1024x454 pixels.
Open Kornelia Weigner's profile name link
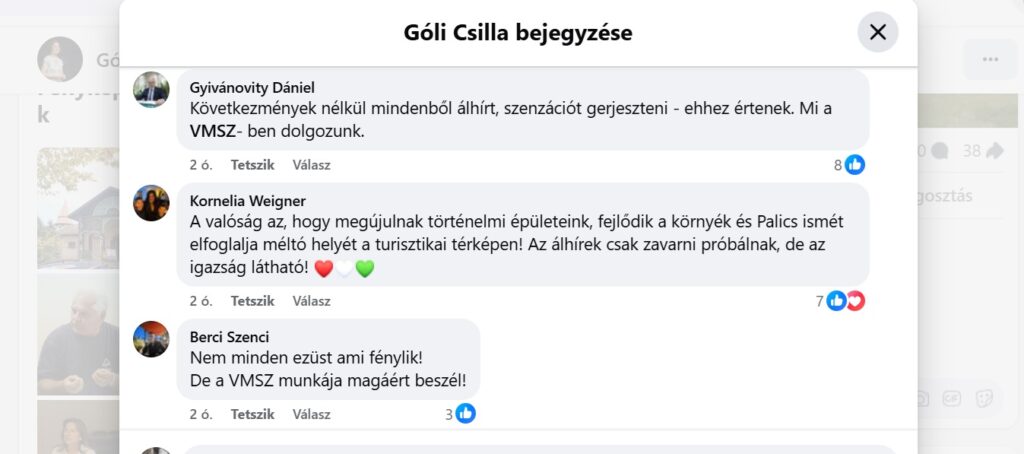point(247,200)
